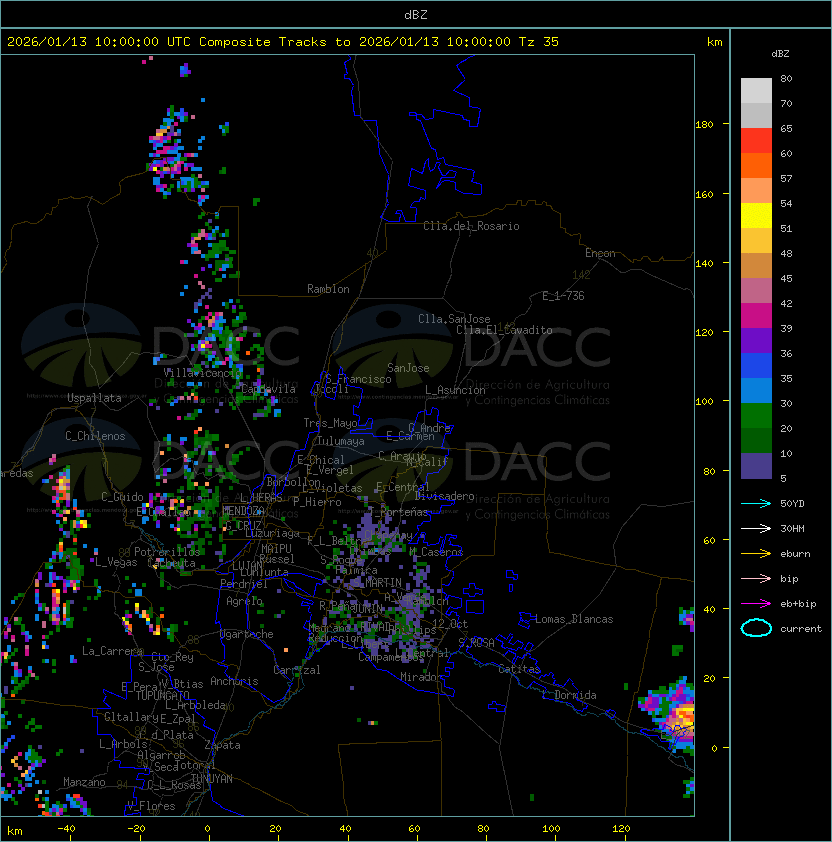
Task: Click the 'dBZ' title at top
Action: [416, 14]
